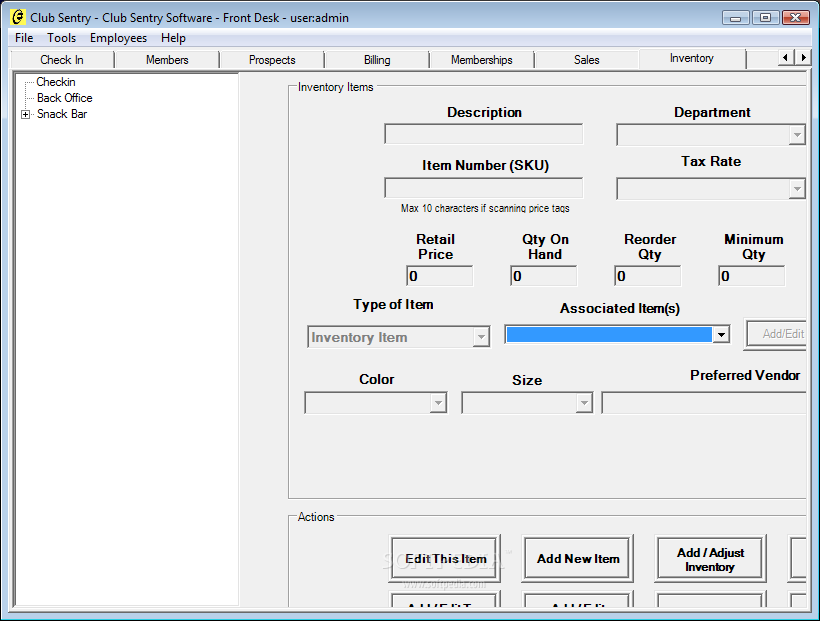Click the Item Number (SKU) field
The width and height of the screenshot is (820, 621).
coord(483,188)
